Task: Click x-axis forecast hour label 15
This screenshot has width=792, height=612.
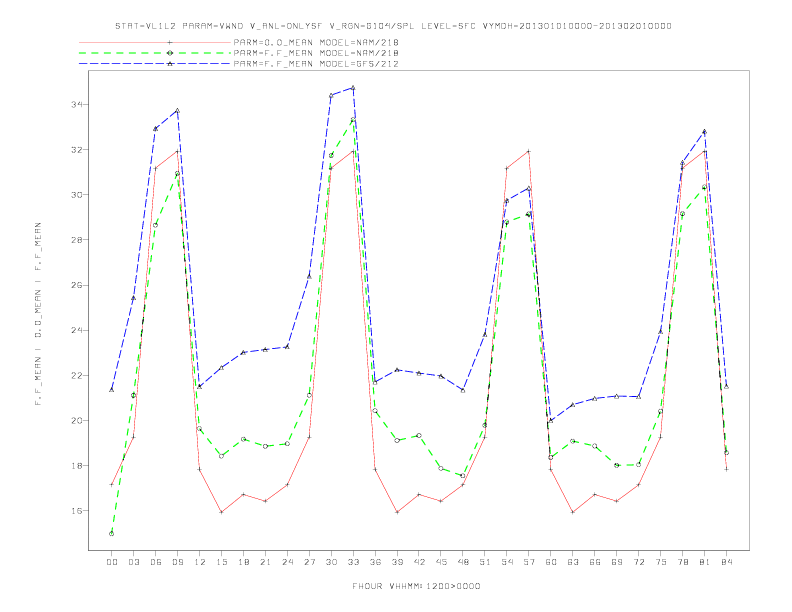Action: [221, 562]
